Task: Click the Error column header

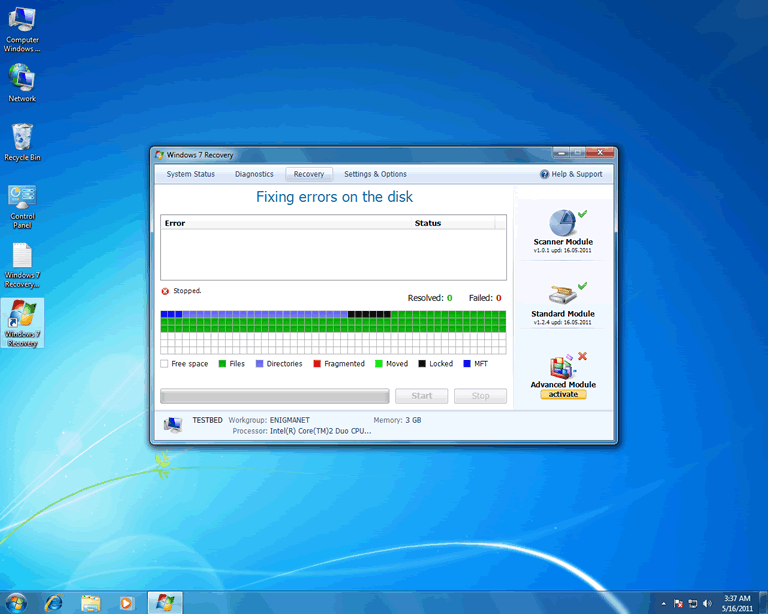Action: (175, 223)
